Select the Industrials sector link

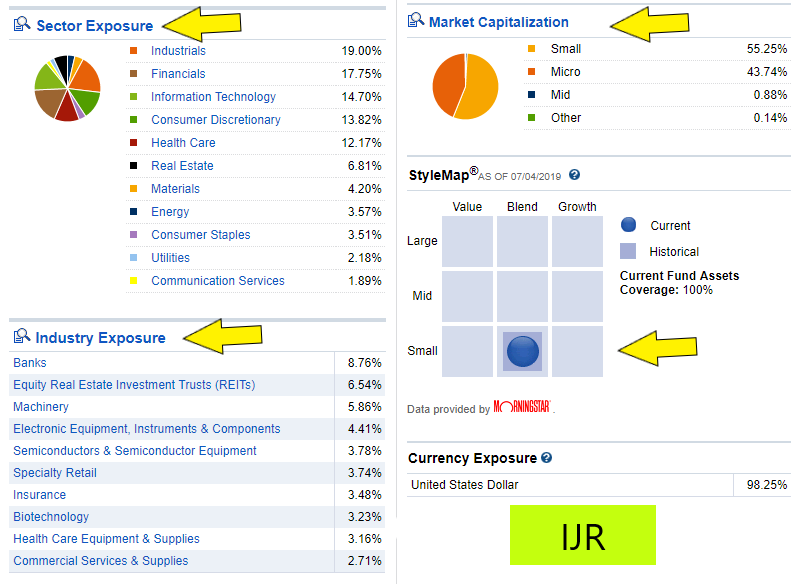pyautogui.click(x=178, y=51)
